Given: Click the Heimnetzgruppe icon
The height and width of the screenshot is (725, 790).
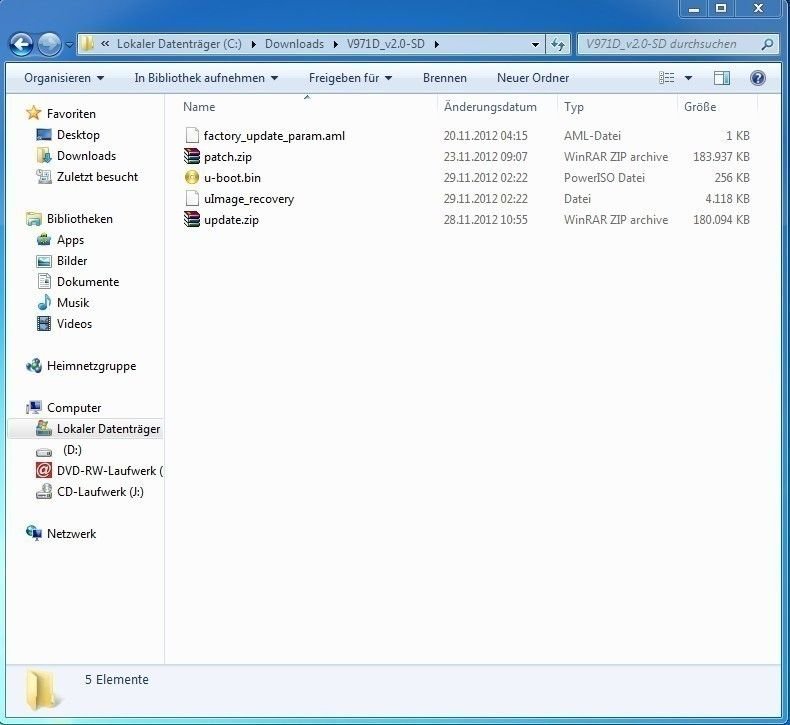Looking at the screenshot, I should point(34,366).
